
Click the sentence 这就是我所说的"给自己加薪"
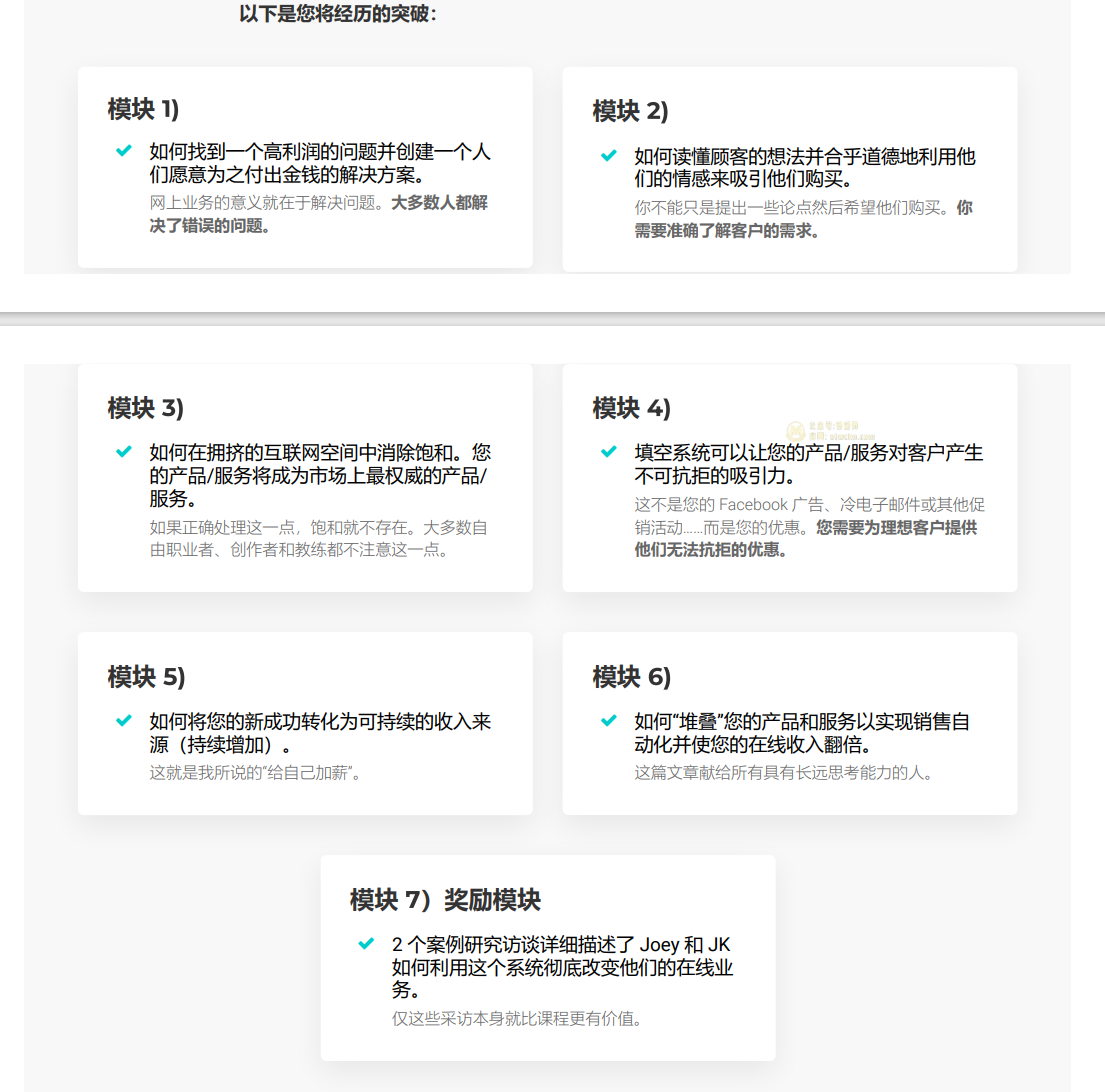255,772
